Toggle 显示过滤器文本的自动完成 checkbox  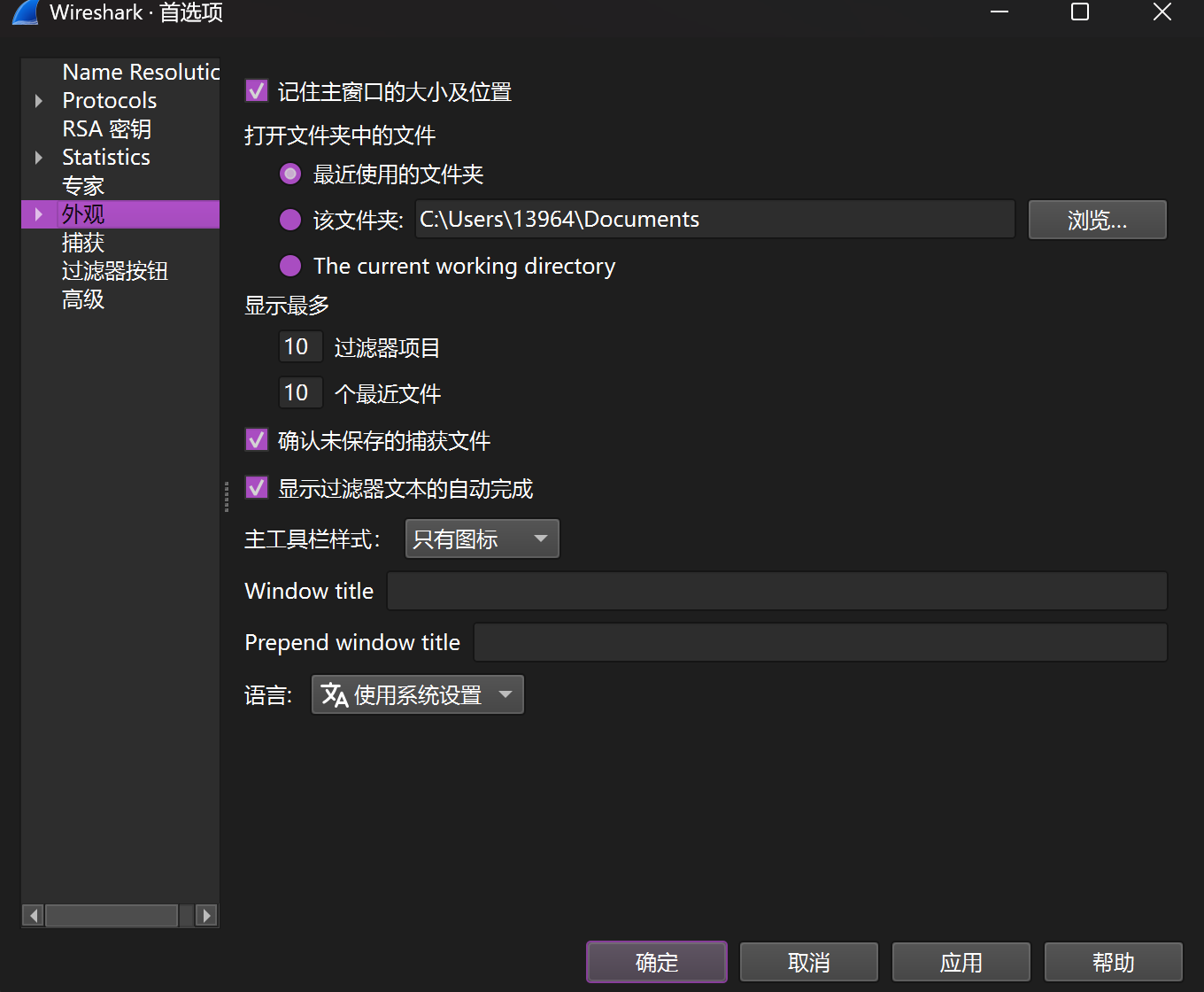[x=257, y=487]
